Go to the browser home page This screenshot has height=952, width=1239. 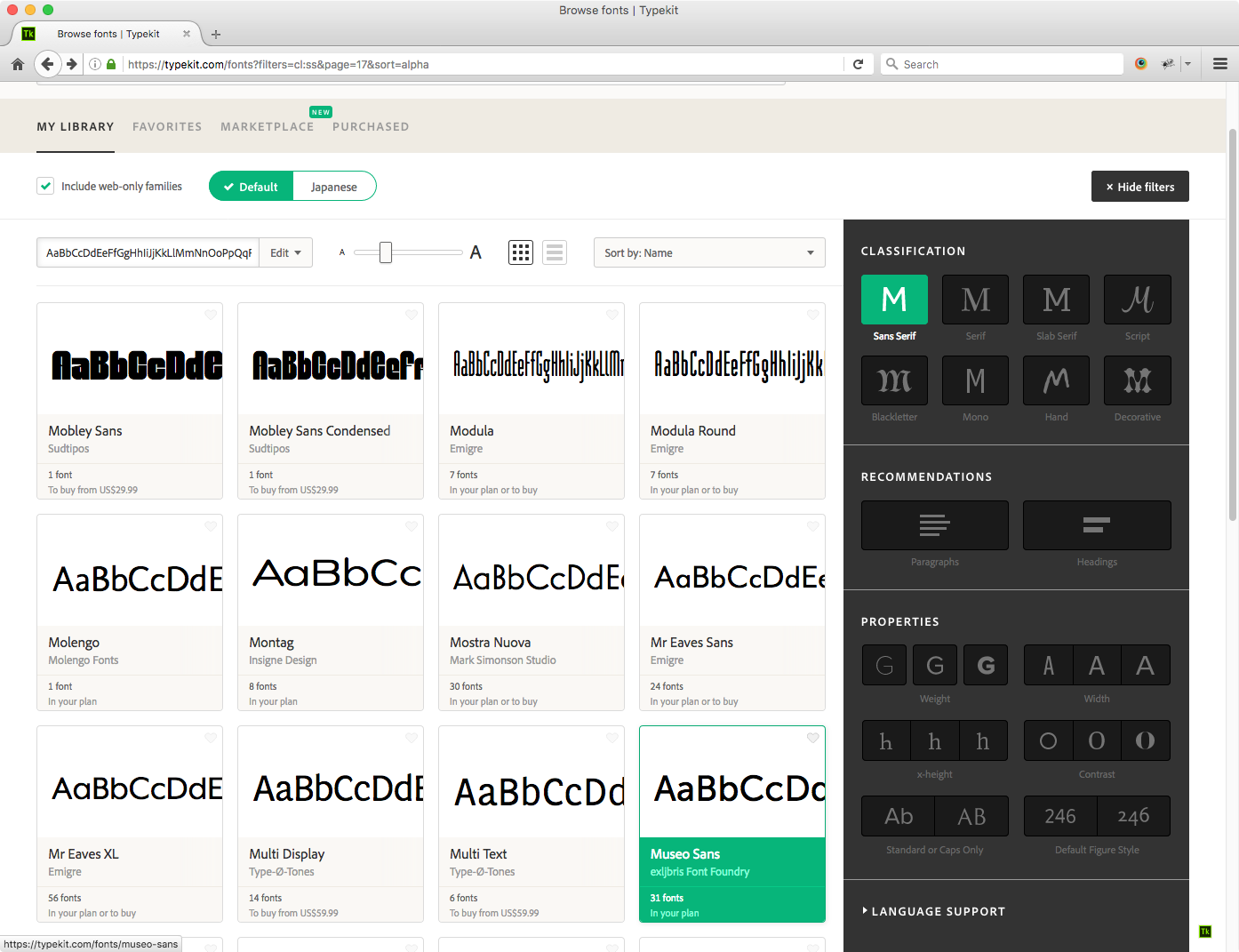[x=18, y=64]
